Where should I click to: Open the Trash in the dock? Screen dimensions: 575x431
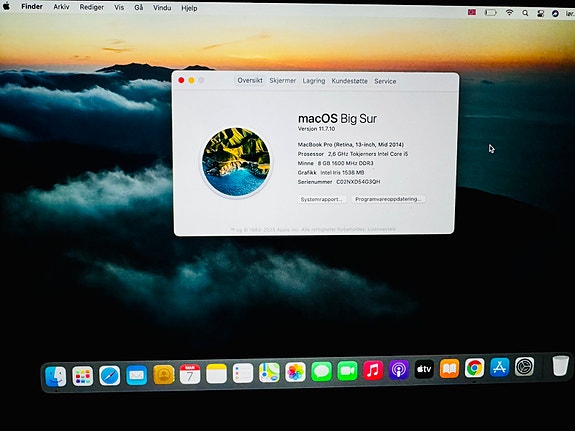[560, 365]
